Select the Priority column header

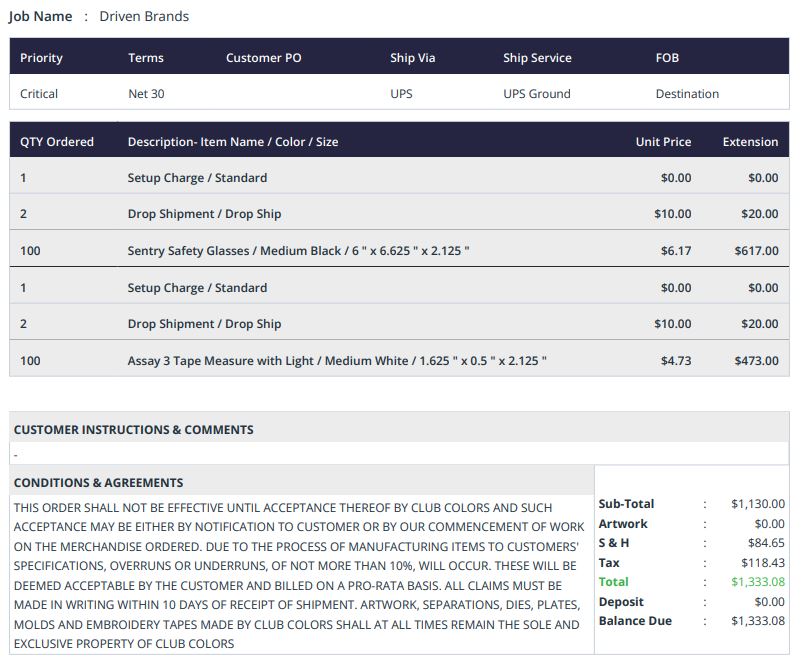pos(41,58)
